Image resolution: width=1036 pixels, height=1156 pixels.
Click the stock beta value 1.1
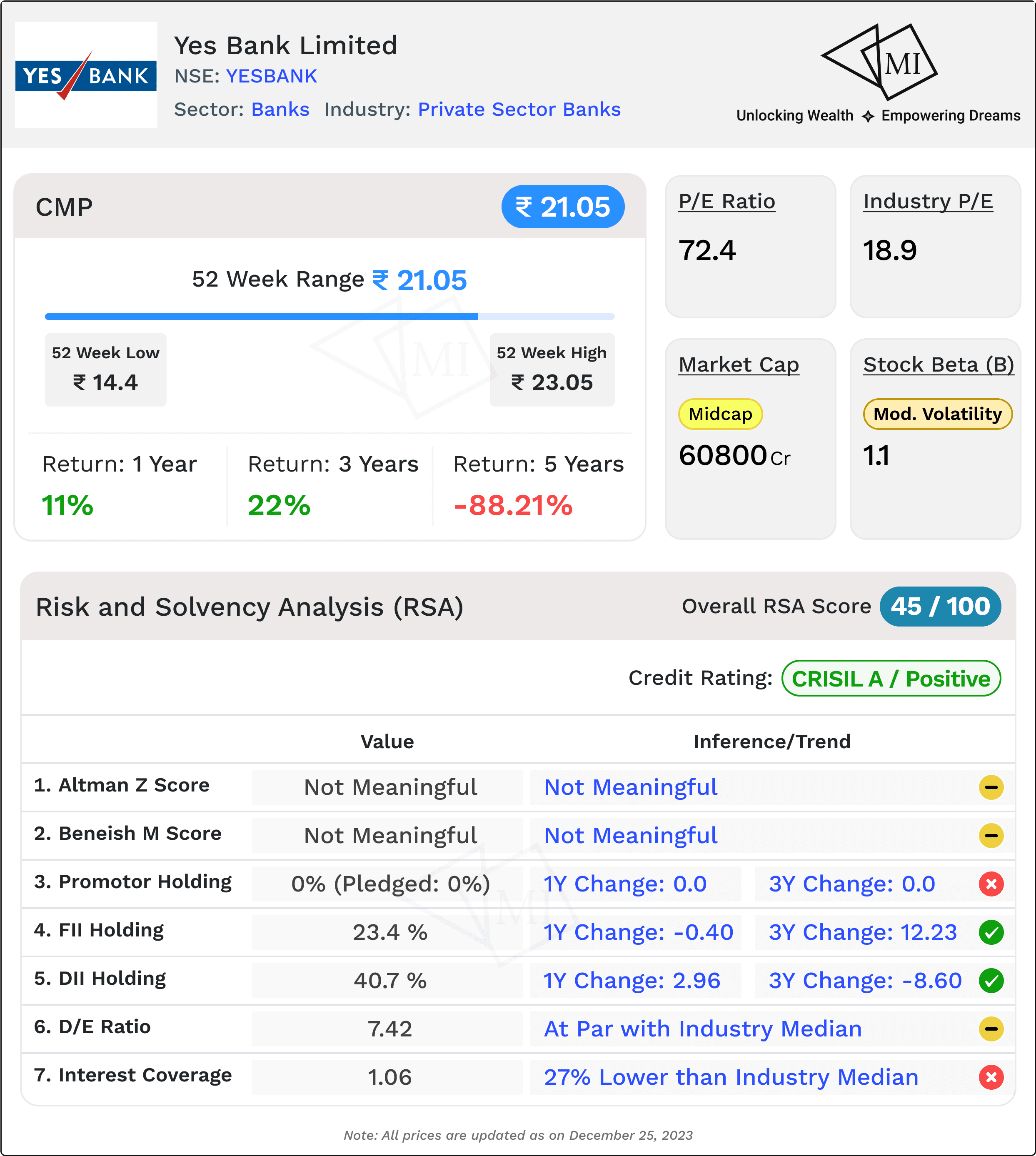coord(876,455)
